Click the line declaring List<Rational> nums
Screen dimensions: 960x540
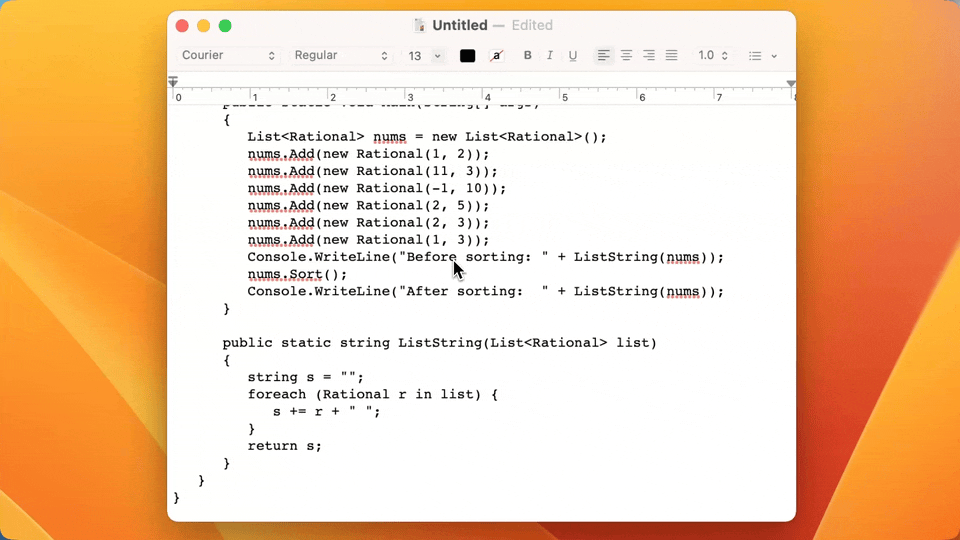point(427,137)
